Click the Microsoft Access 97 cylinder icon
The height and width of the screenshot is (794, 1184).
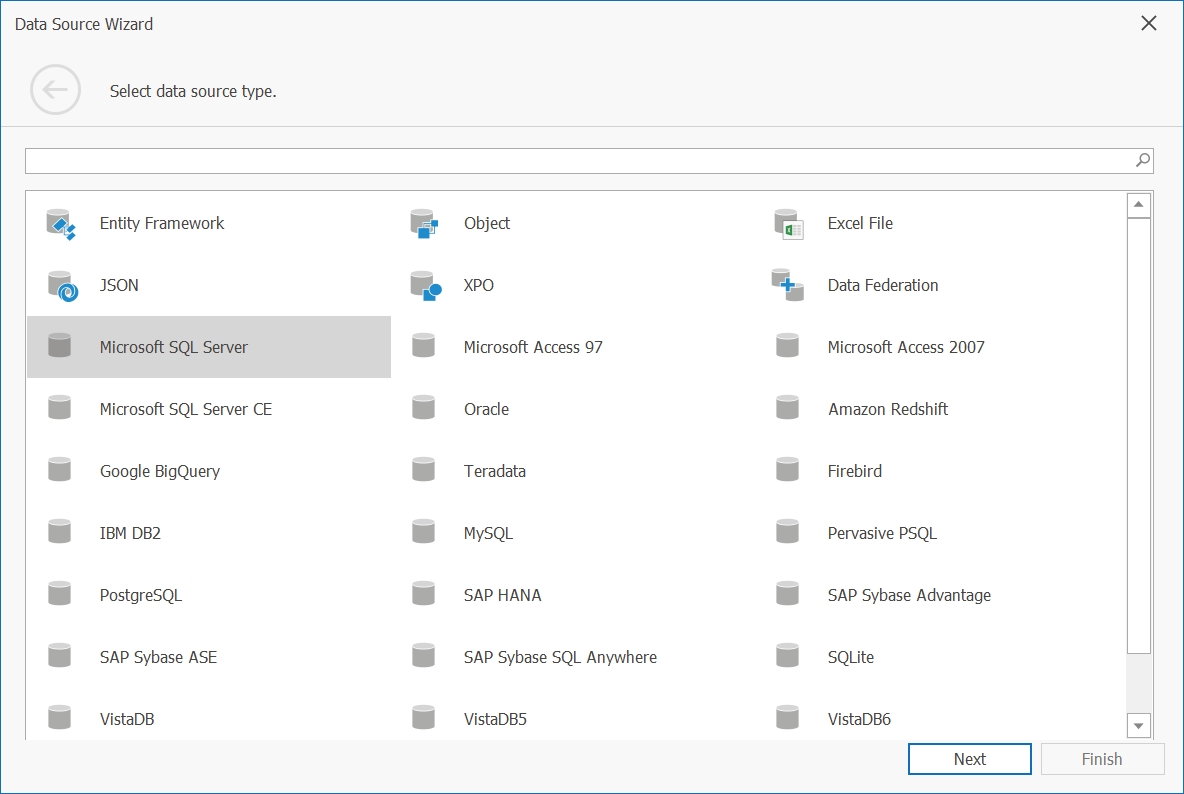coord(424,346)
